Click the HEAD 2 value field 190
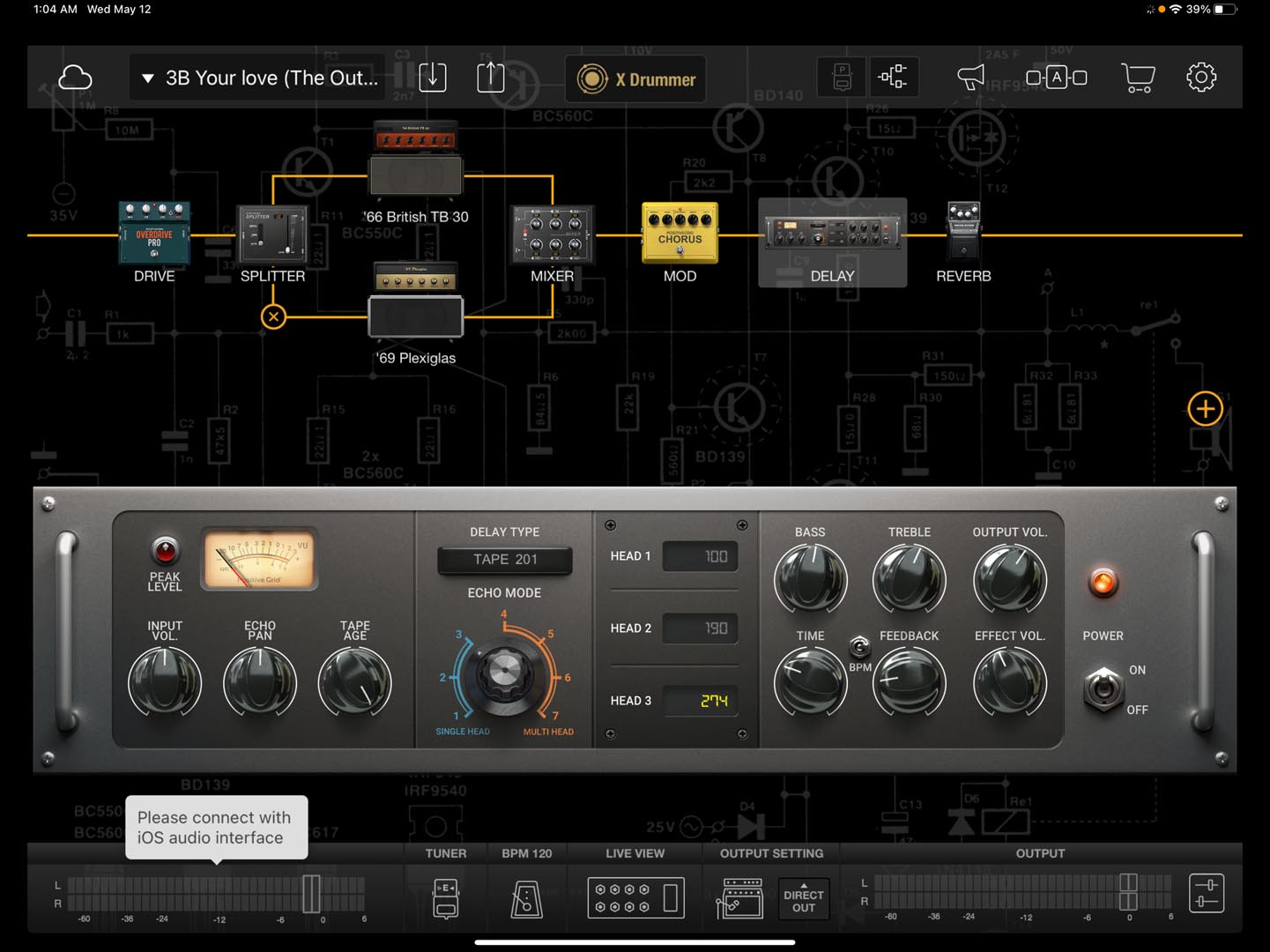This screenshot has width=1270, height=952. (701, 628)
